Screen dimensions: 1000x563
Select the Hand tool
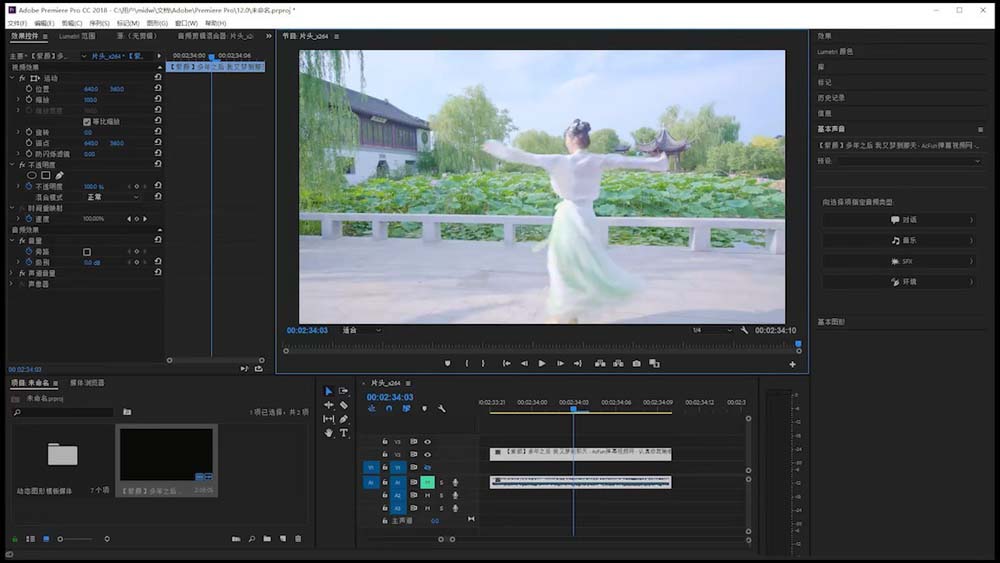(329, 433)
